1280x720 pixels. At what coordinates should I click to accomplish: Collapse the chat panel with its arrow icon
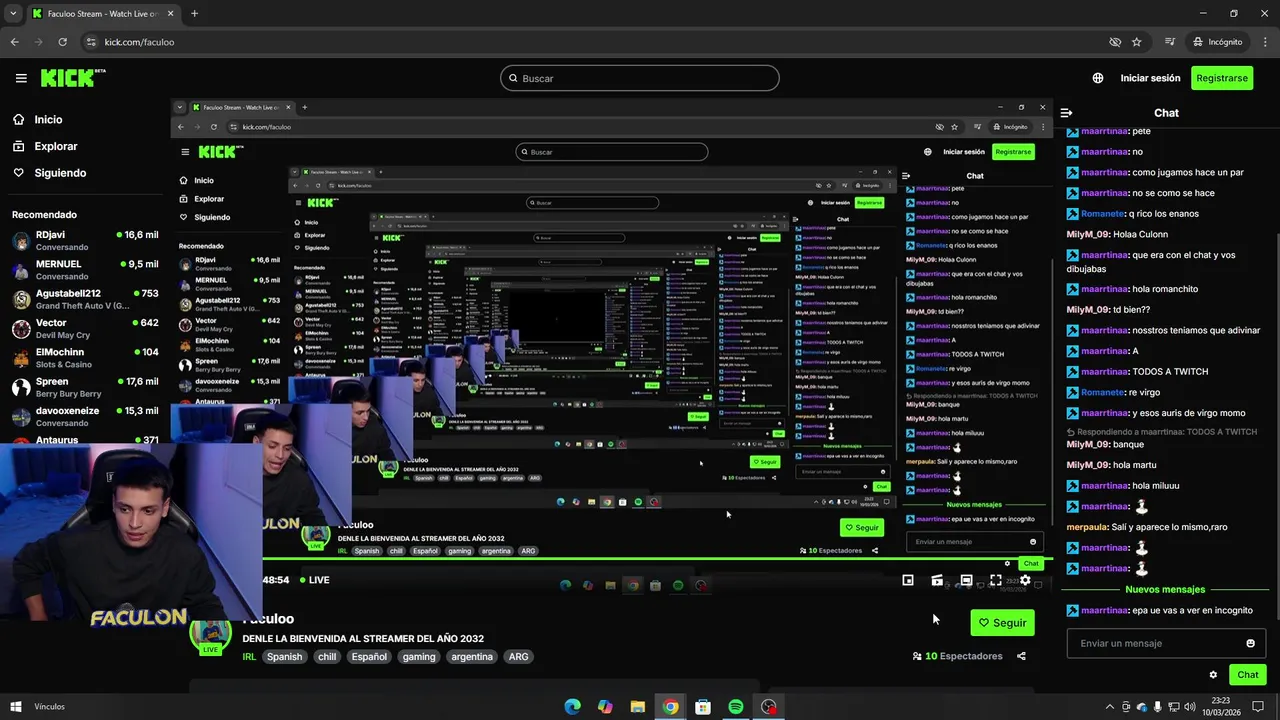(x=1066, y=113)
